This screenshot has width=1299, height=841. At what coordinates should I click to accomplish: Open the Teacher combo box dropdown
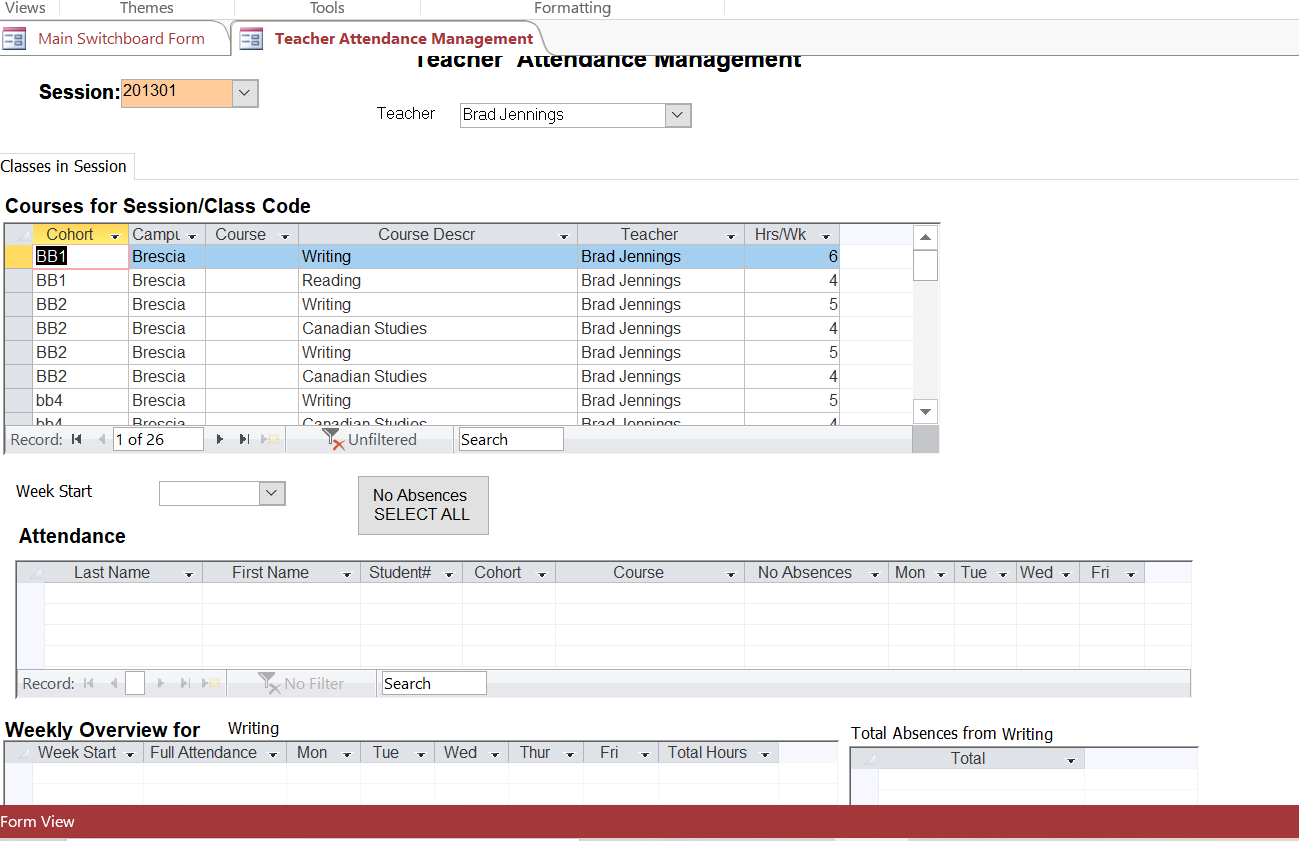click(678, 115)
